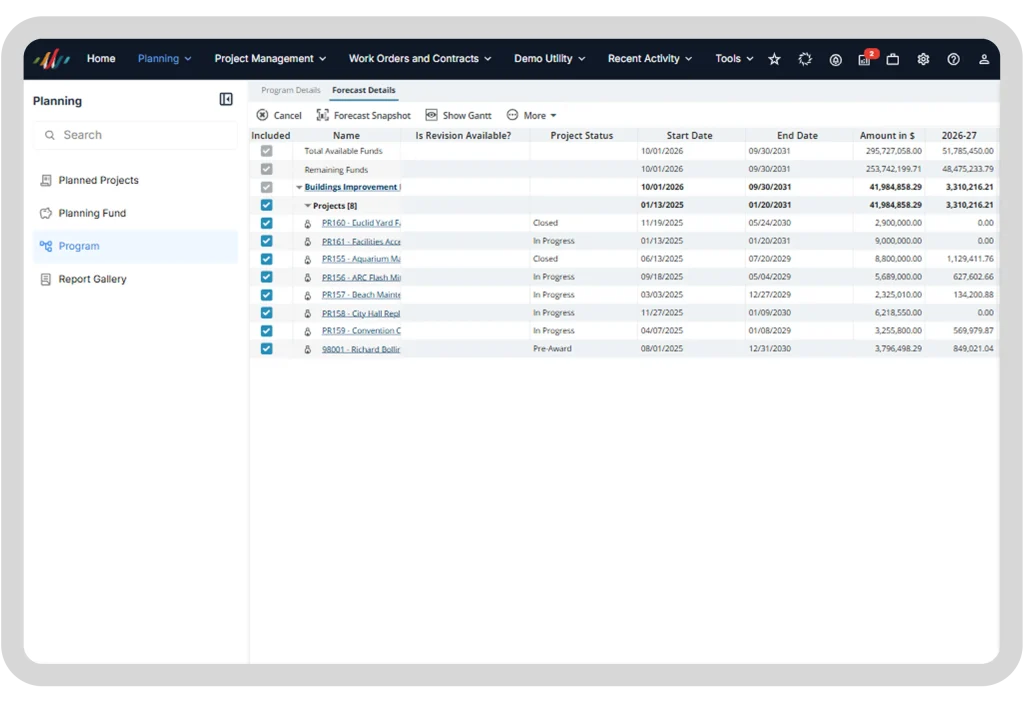
Task: Go to Home in the navbar
Action: click(x=101, y=59)
